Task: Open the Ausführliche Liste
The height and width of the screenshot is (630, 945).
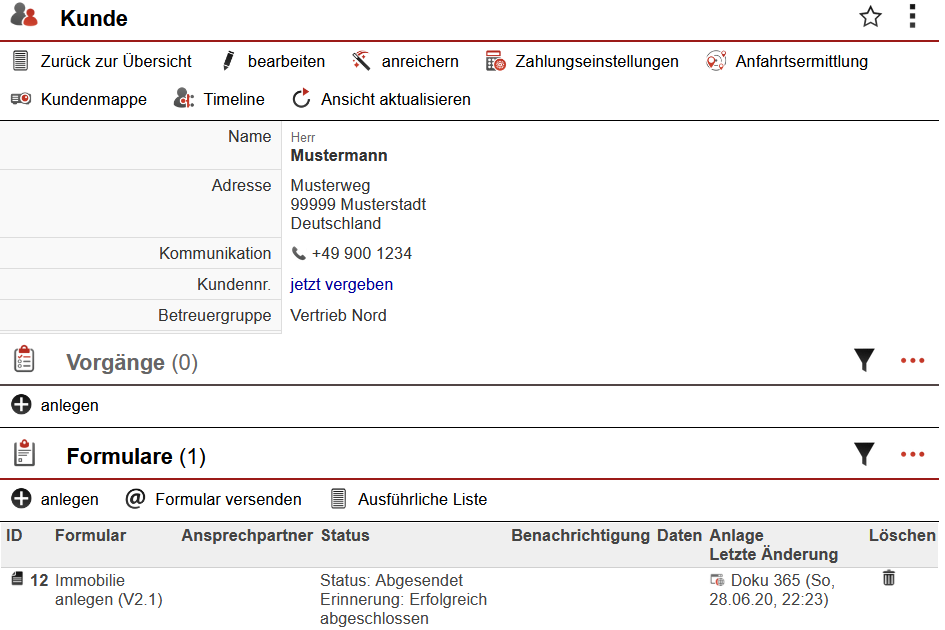Action: click(x=422, y=499)
